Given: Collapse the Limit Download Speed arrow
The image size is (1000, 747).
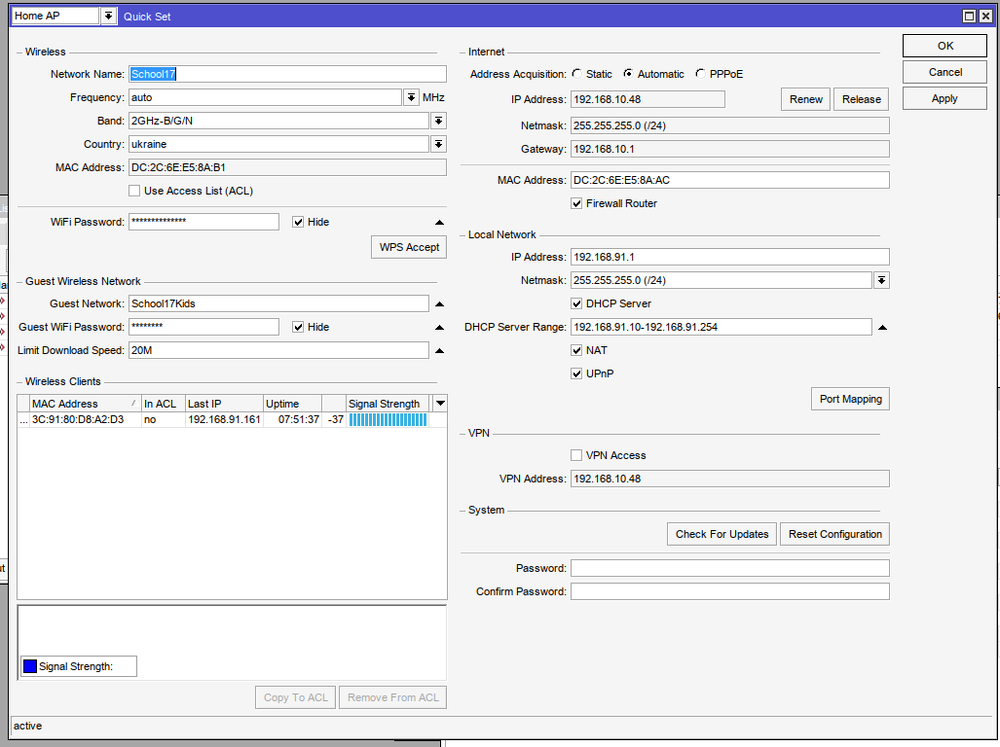Looking at the screenshot, I should coord(438,351).
